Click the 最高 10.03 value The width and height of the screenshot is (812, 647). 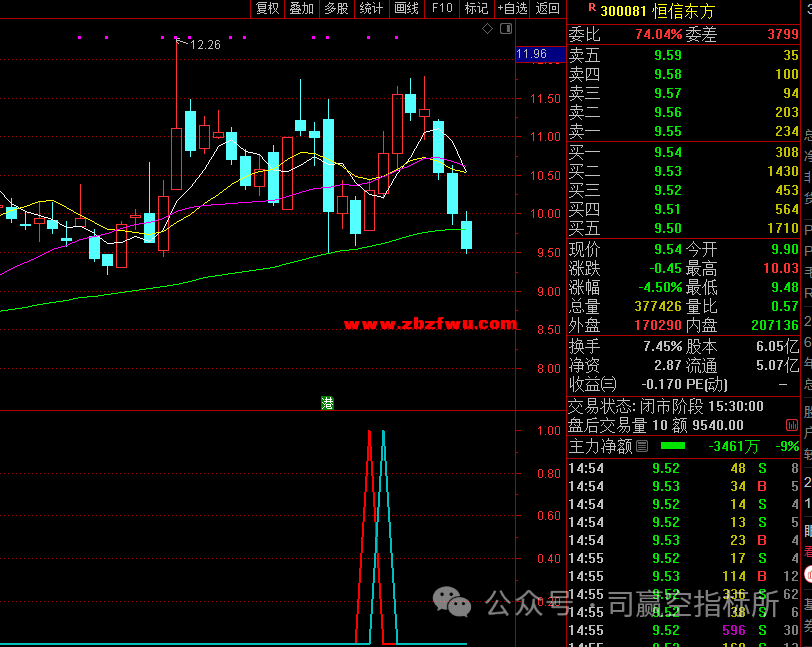(x=781, y=268)
